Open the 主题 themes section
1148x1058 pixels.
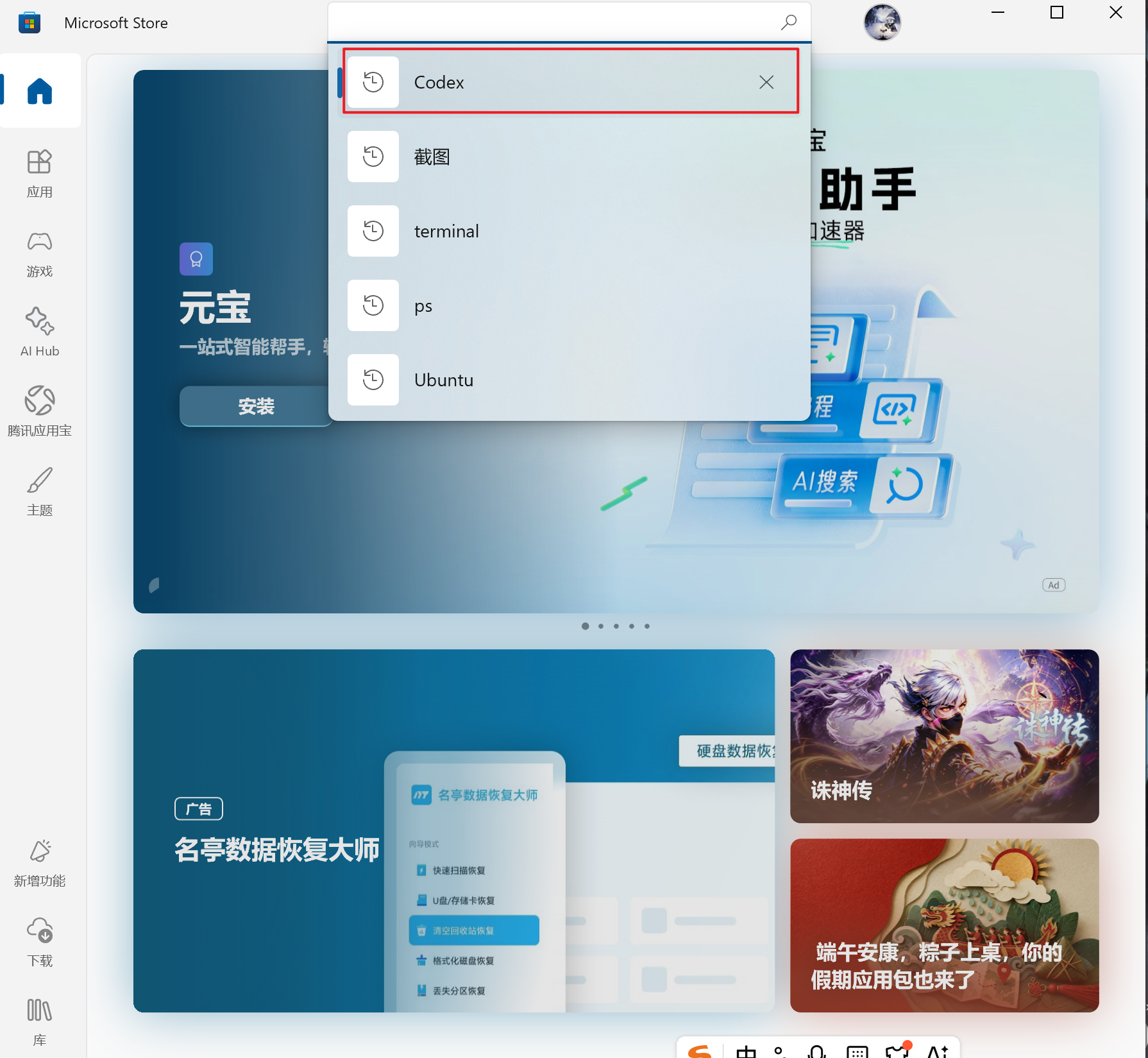[40, 491]
